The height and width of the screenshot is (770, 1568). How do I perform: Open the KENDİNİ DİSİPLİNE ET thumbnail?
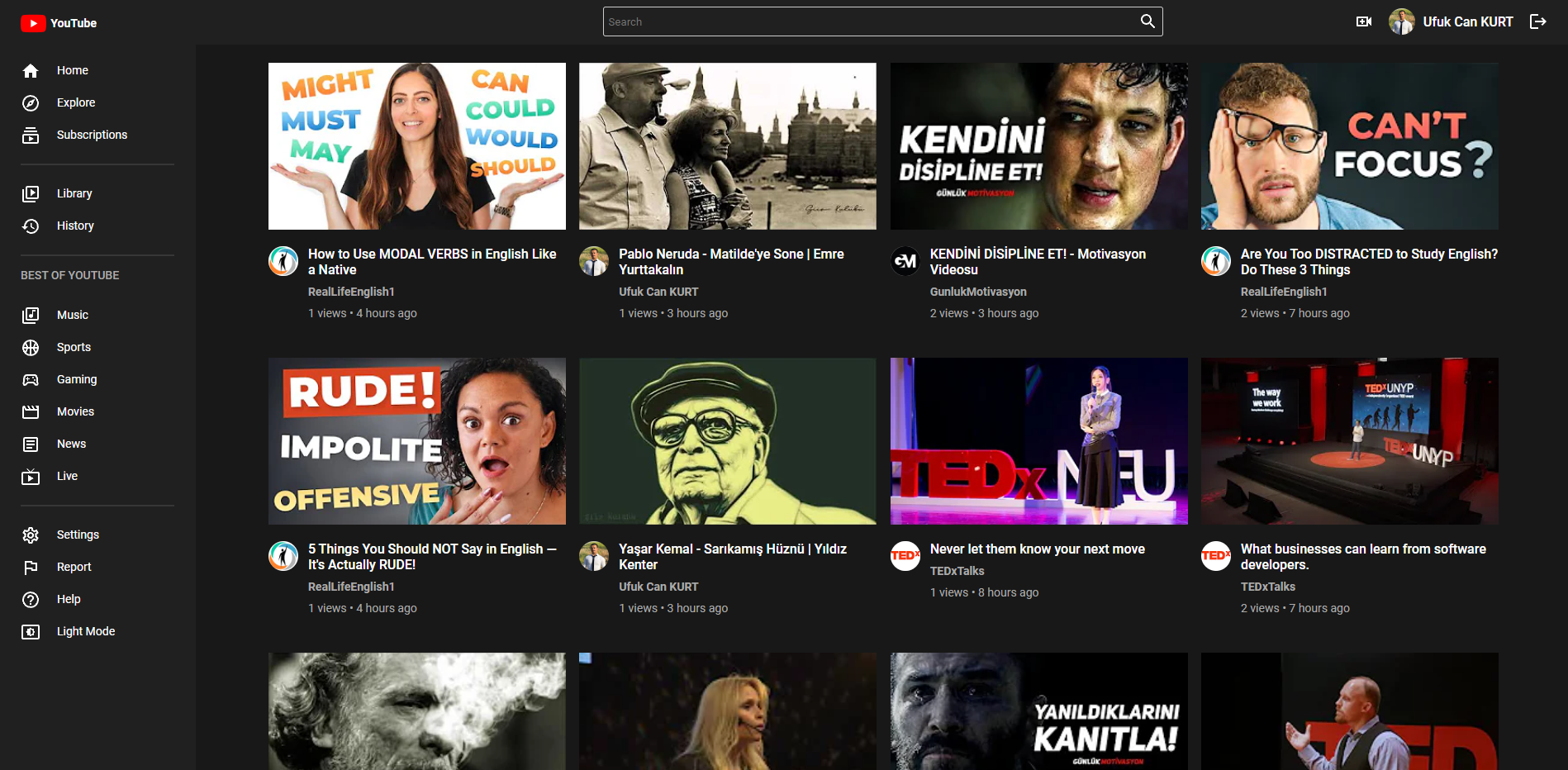[x=1039, y=146]
